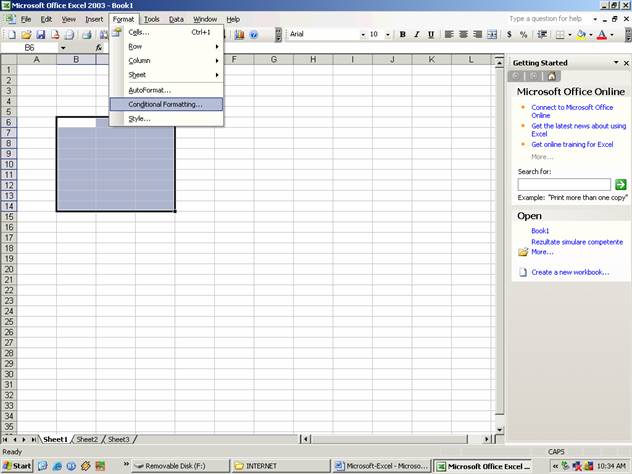Switch to the Sheet2 tab
Image resolution: width=632 pixels, height=474 pixels.
[x=87, y=439]
